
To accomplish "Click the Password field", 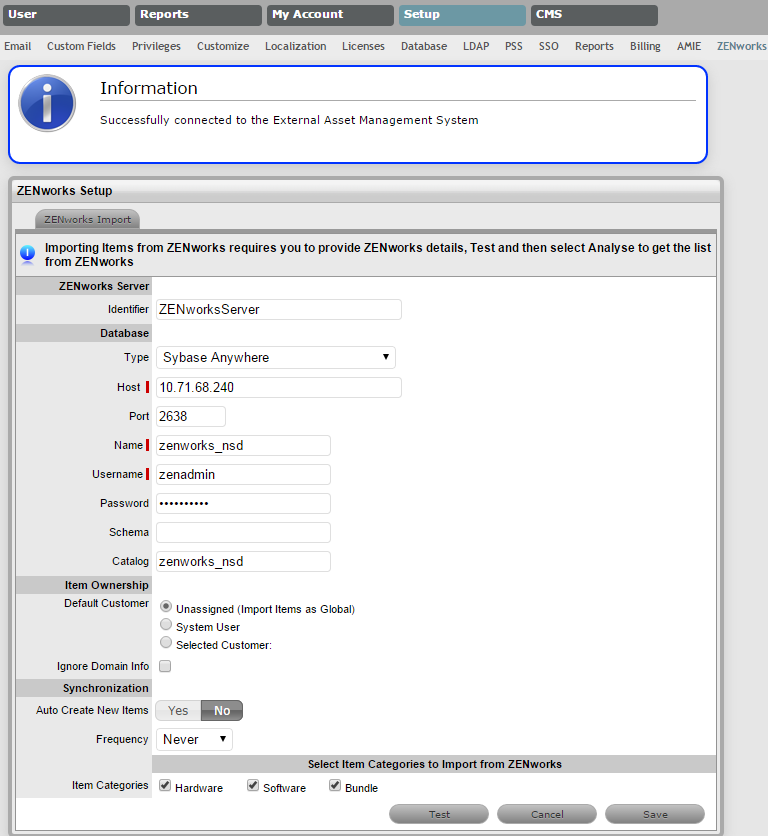I will (x=243, y=503).
